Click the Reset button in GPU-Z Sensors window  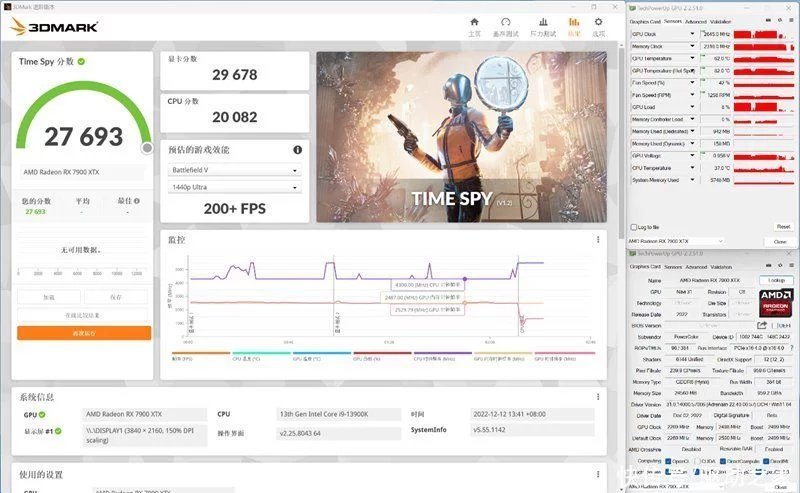783,227
